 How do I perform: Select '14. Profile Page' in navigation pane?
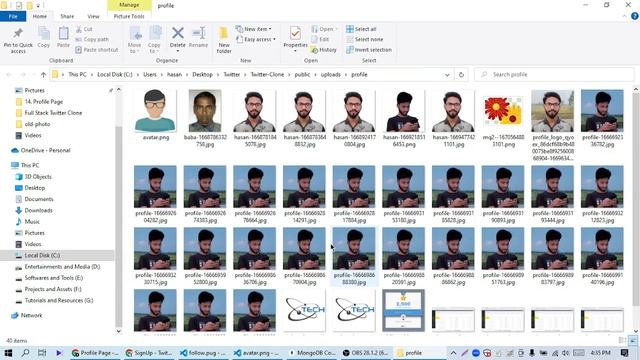click(x=44, y=102)
